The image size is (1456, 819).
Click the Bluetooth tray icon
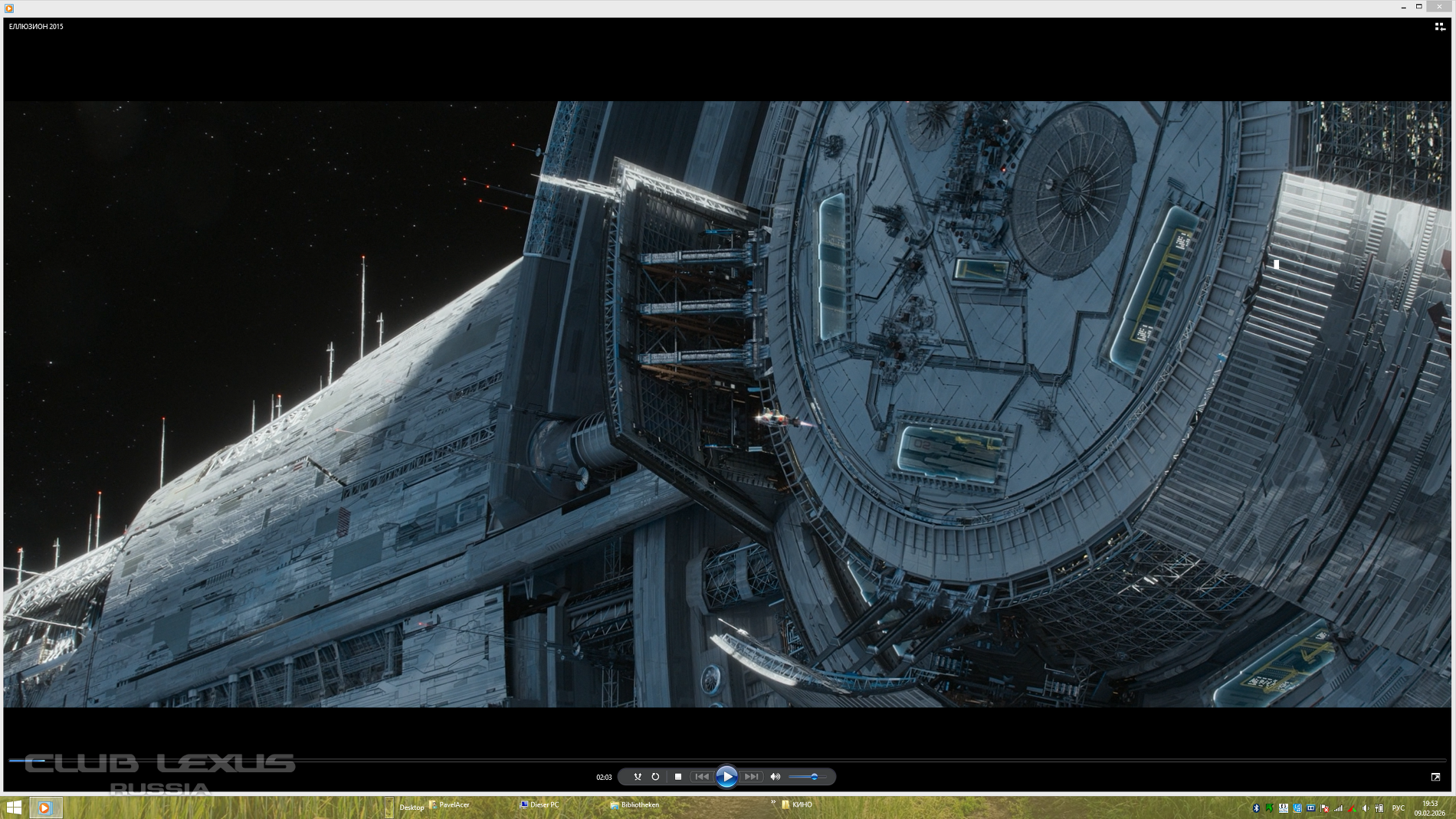pos(1255,808)
